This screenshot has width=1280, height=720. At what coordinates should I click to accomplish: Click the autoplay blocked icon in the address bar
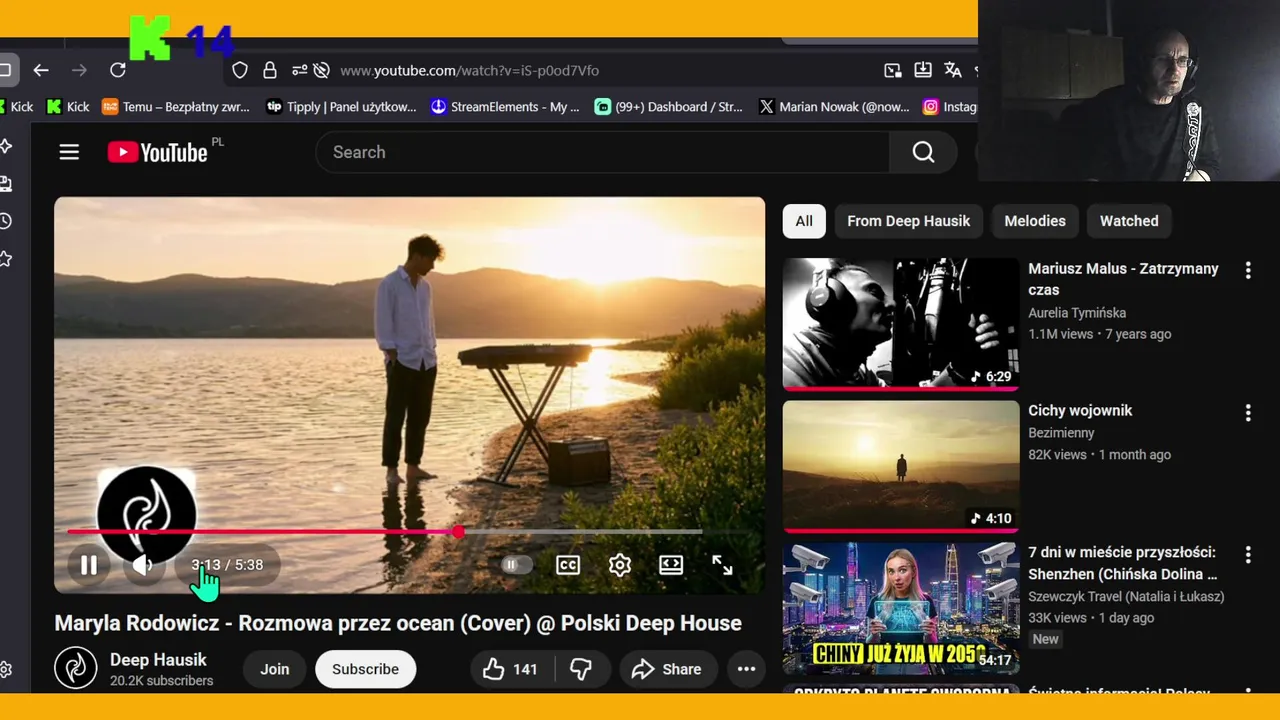(321, 70)
